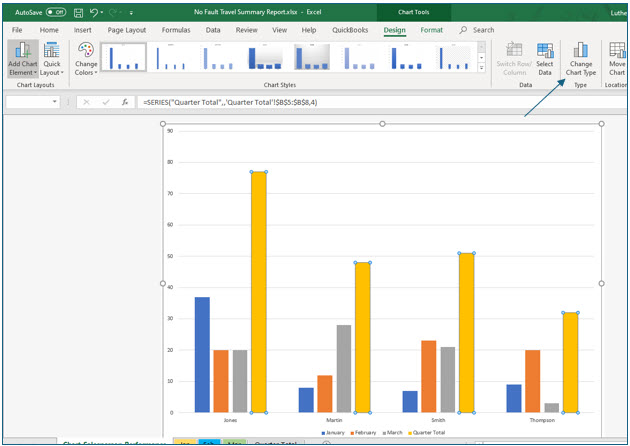
Task: Select the Format tab under Chart Tools
Action: click(x=432, y=30)
